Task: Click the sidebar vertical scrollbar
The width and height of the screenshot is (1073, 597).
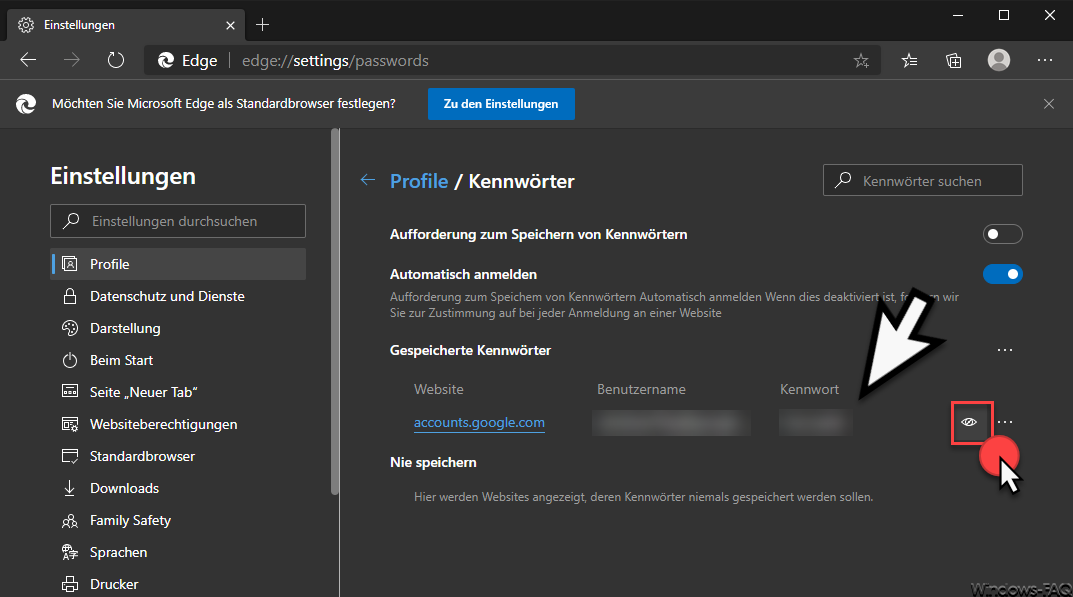Action: (x=335, y=312)
